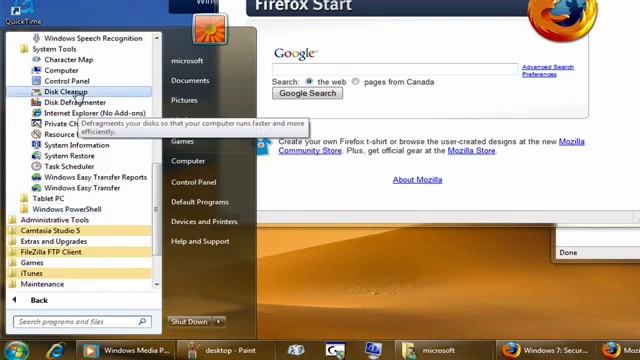Switch to Windows Media Player taskbar button

pyautogui.click(x=127, y=351)
